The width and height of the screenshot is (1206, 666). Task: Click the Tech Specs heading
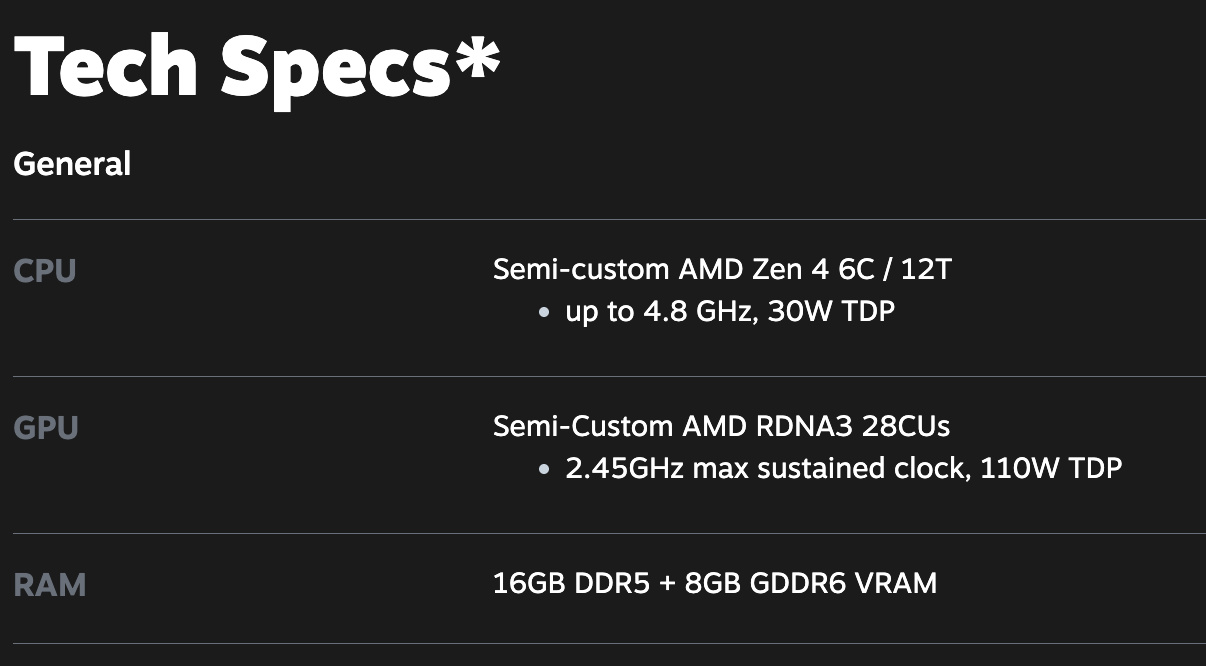(230, 66)
